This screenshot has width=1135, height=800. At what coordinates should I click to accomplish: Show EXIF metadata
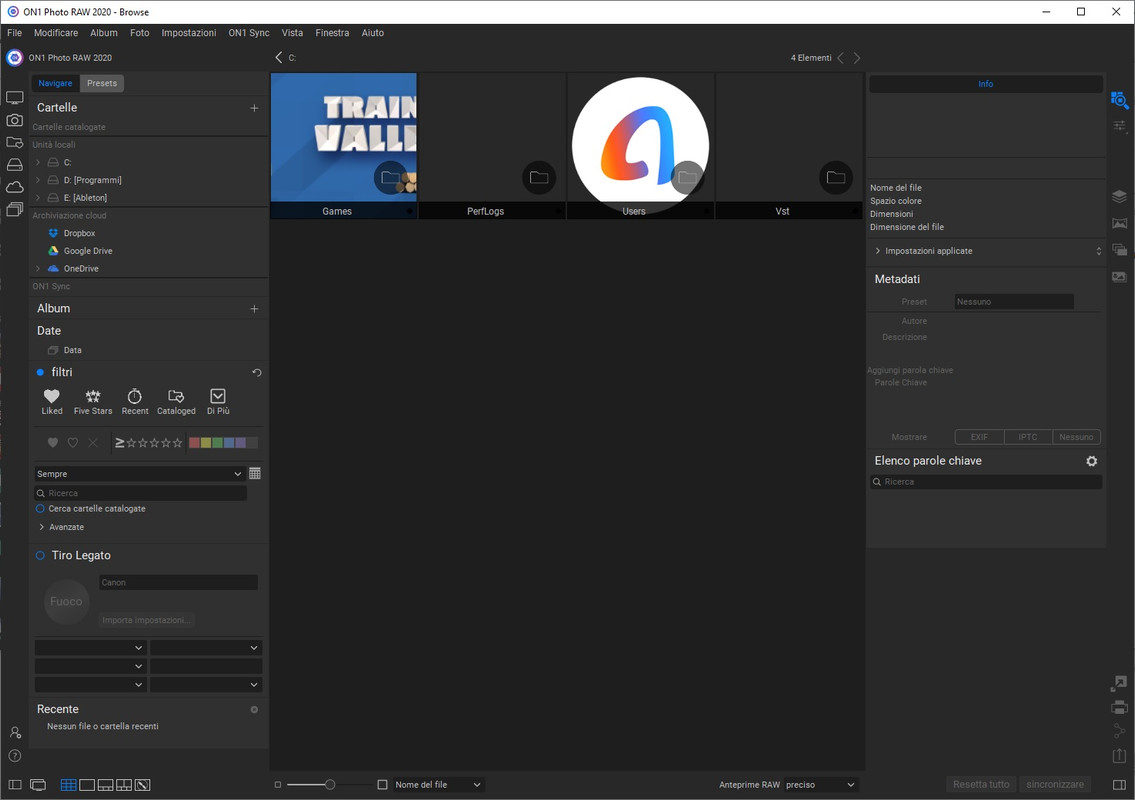point(979,437)
